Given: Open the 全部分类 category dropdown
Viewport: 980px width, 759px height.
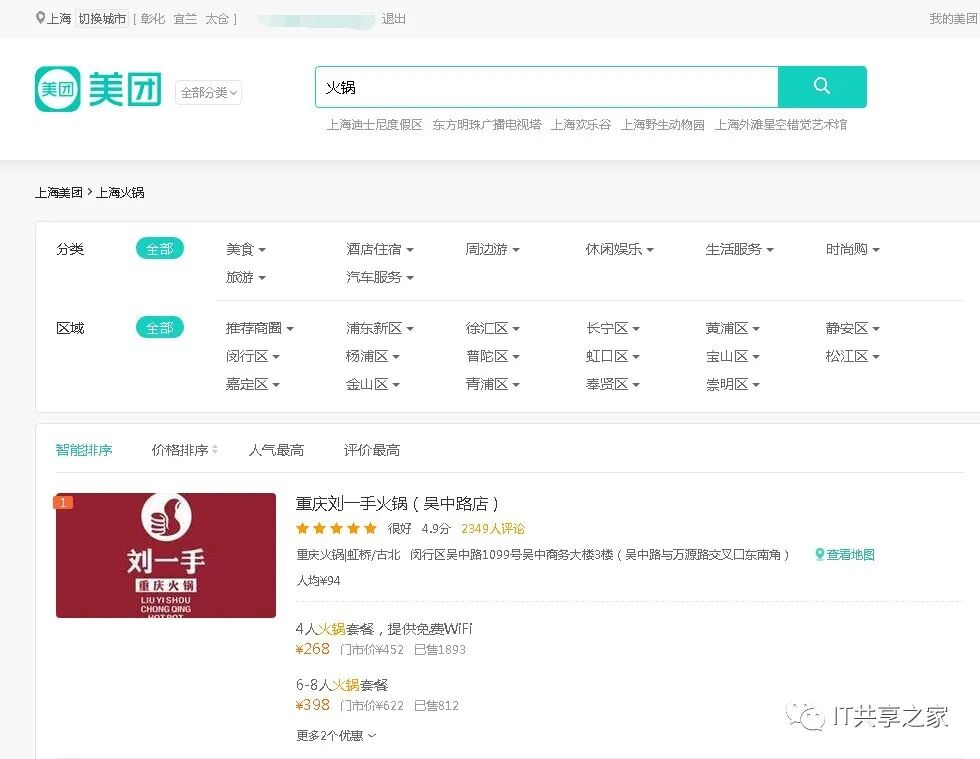Looking at the screenshot, I should [207, 92].
